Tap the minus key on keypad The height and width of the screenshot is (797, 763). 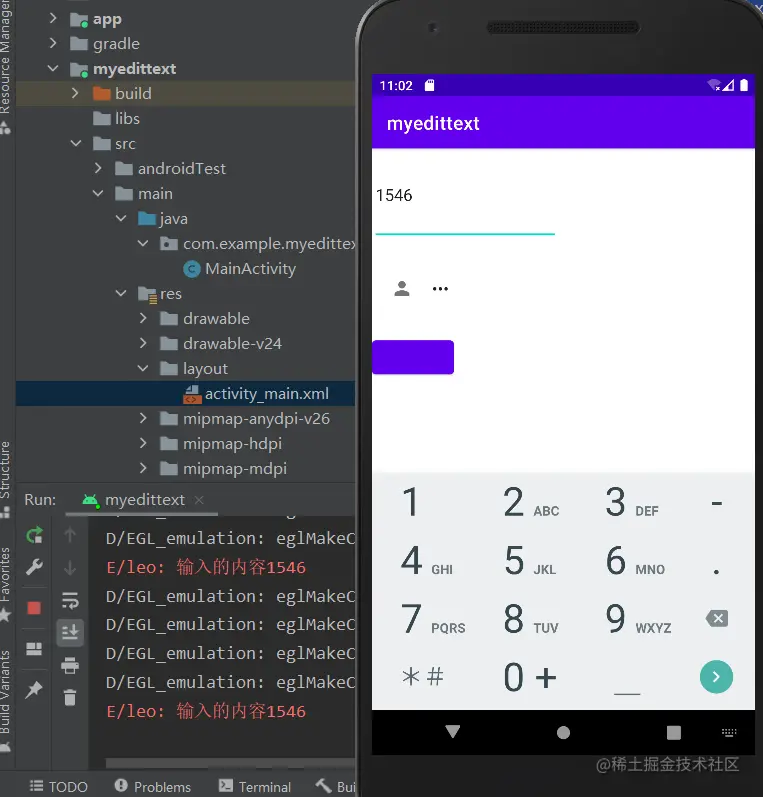[717, 503]
